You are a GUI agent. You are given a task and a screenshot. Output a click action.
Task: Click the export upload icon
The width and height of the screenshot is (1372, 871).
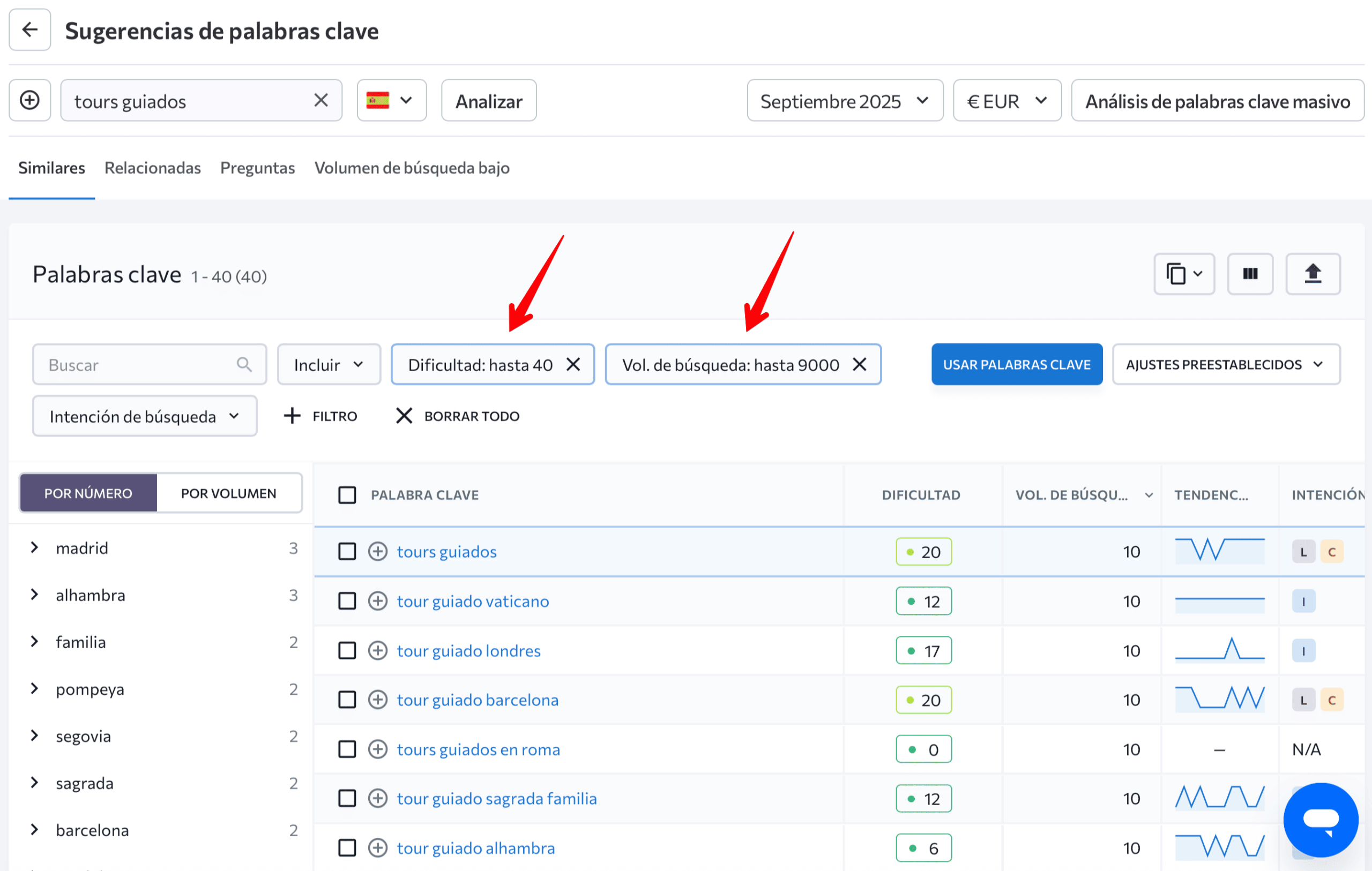(x=1313, y=274)
